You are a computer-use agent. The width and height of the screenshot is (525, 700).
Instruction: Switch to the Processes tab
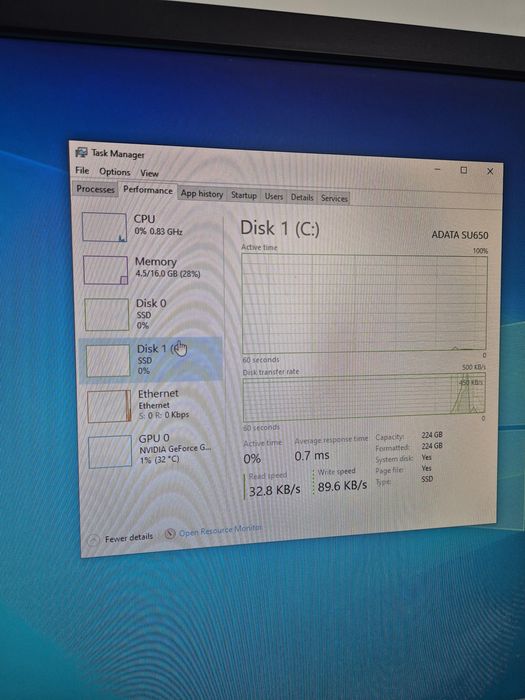tap(95, 189)
